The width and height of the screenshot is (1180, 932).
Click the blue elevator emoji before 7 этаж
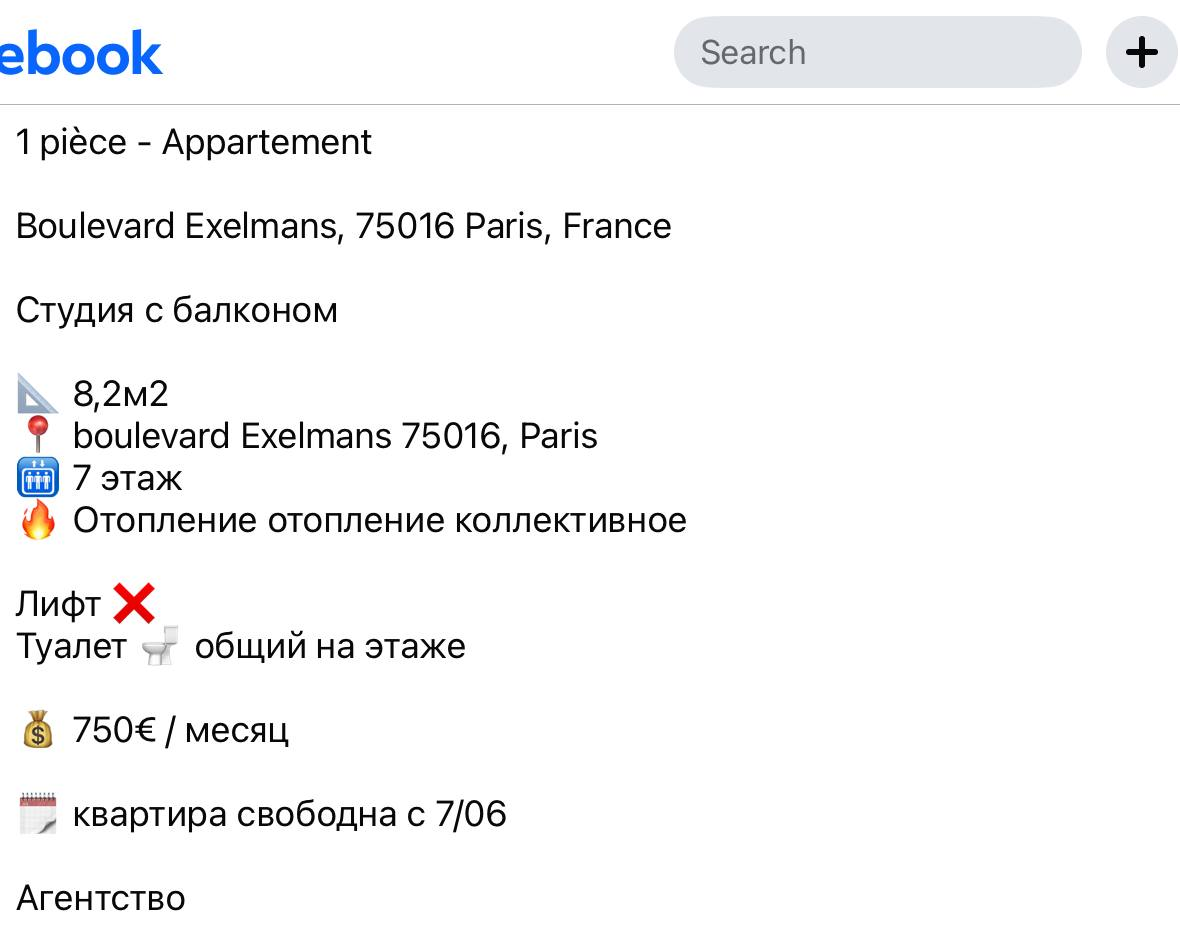[38, 478]
